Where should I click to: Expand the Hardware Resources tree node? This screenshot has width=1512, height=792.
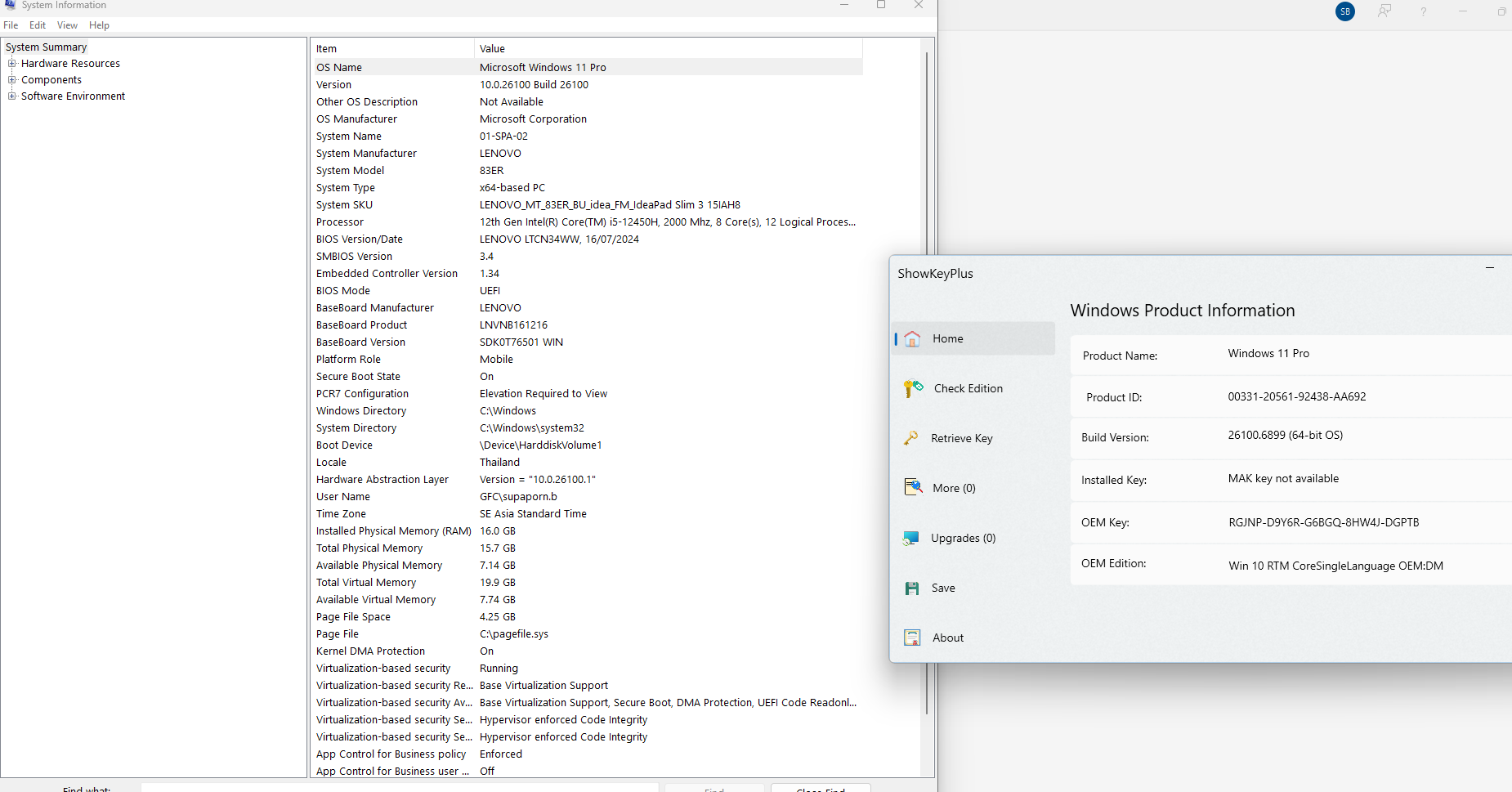tap(12, 64)
